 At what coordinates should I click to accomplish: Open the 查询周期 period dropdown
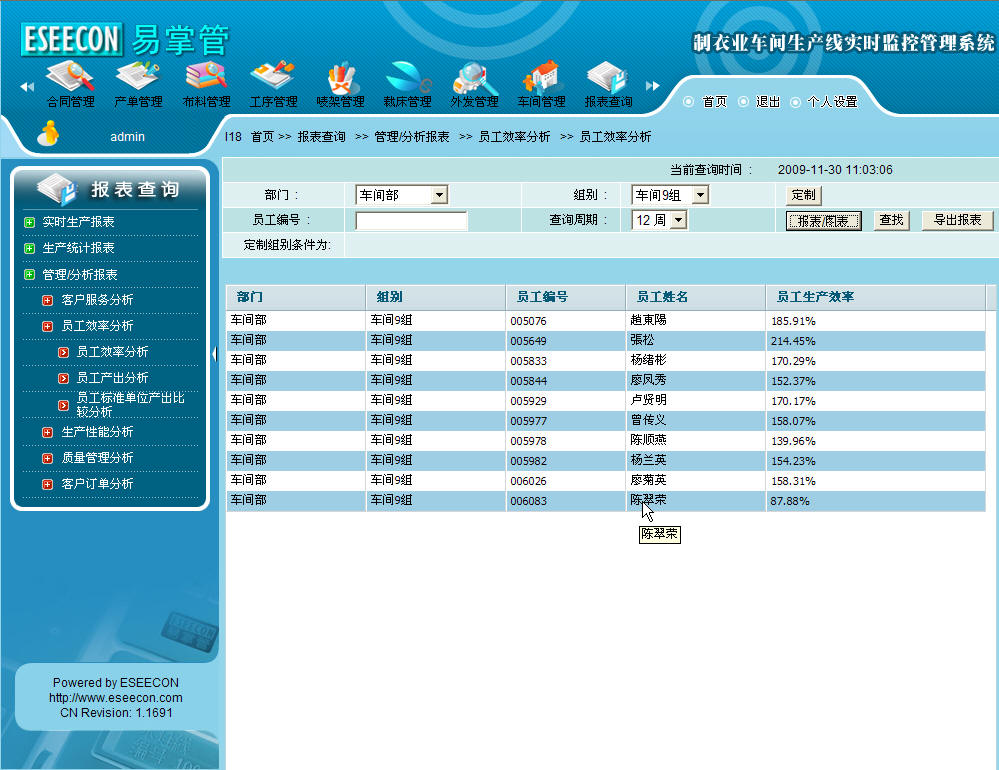tap(678, 221)
